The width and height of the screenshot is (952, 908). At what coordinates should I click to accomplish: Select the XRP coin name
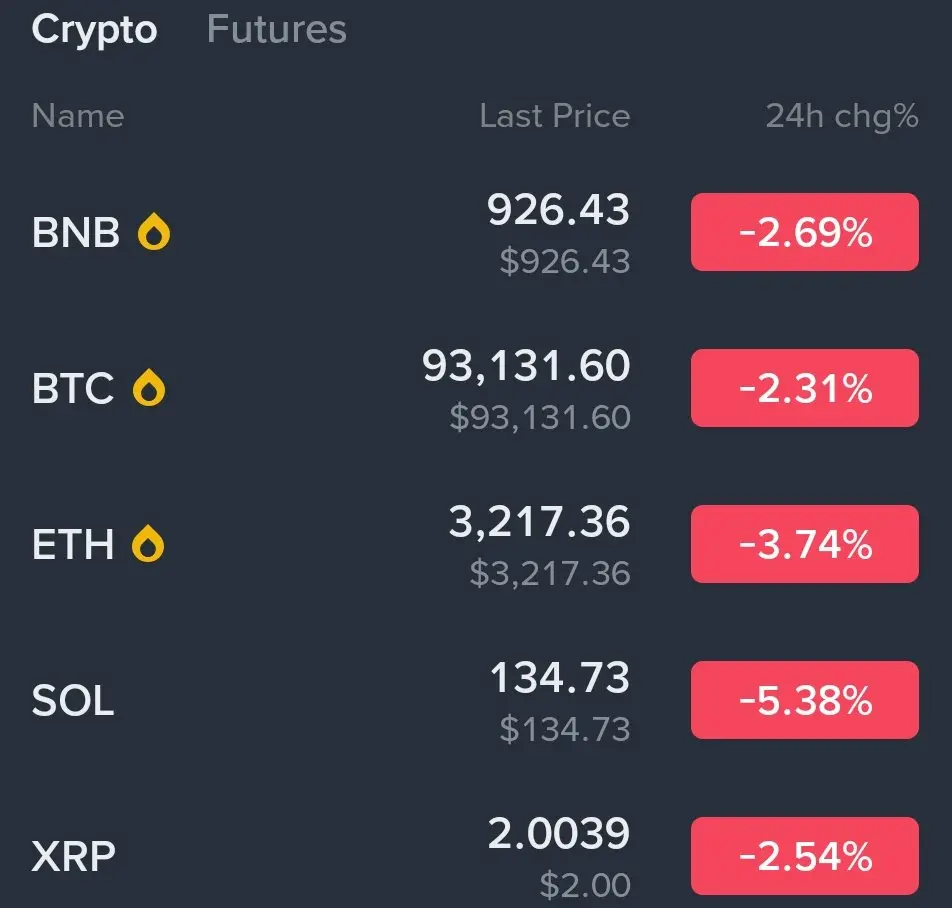pos(73,857)
